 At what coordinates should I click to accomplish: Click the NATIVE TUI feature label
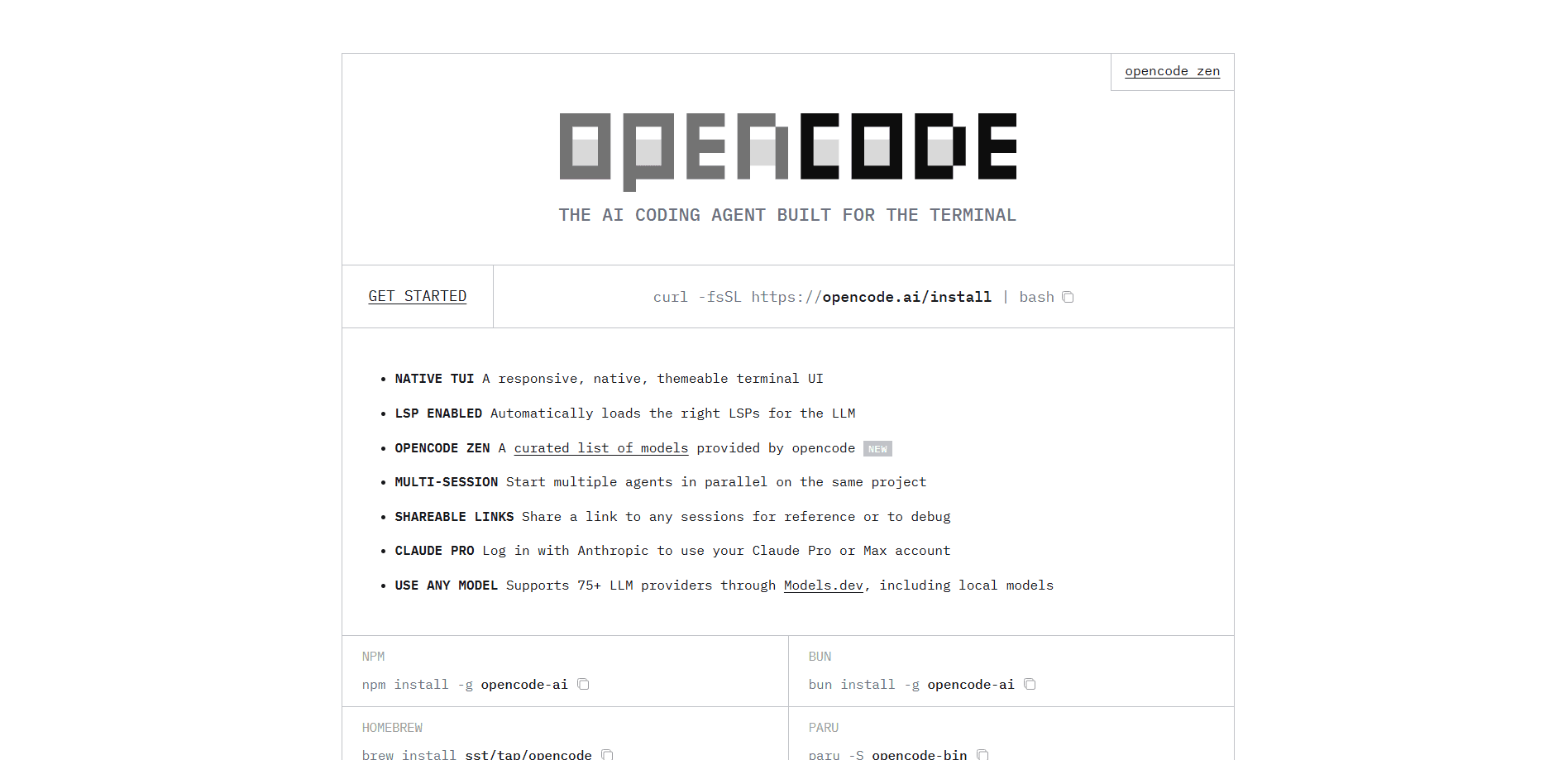(x=434, y=379)
